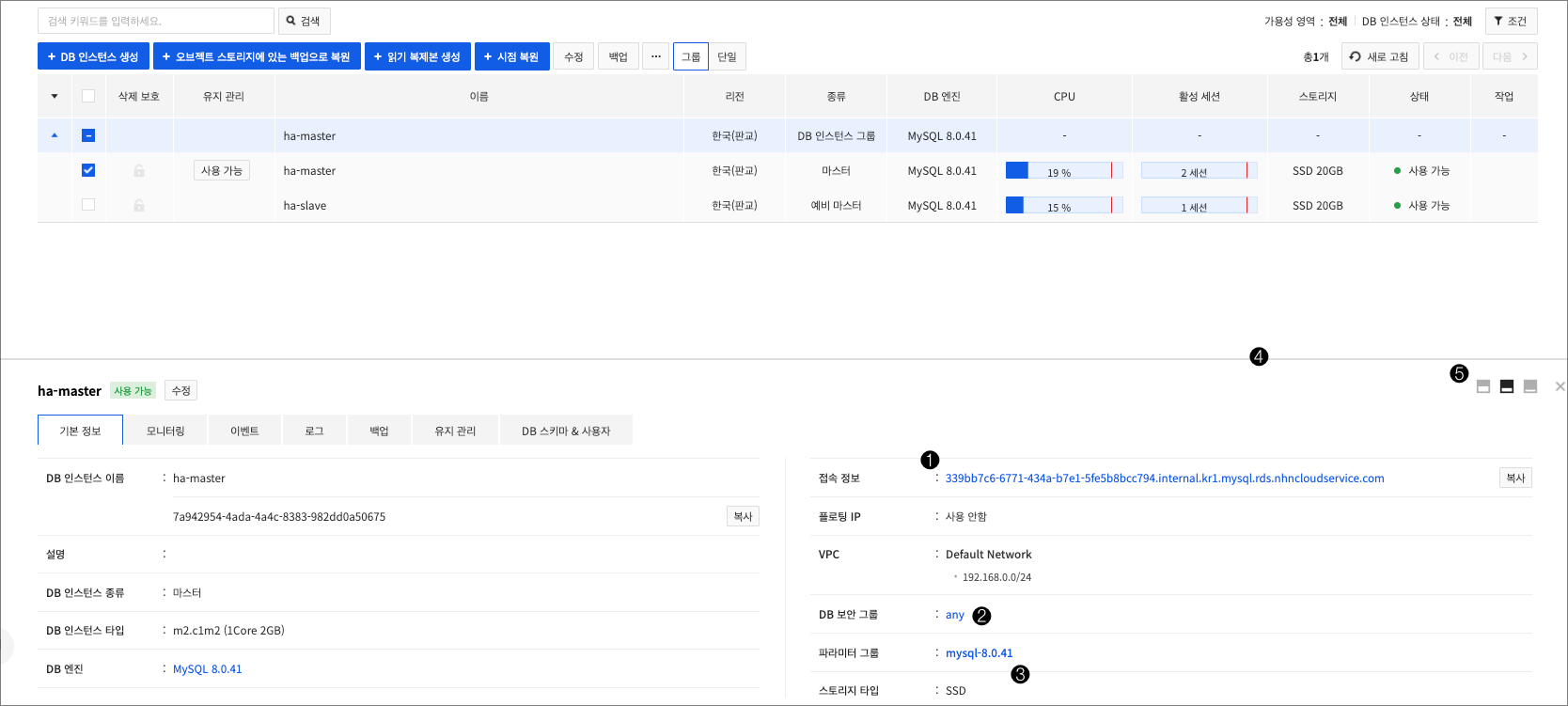Click the 1 세션 active sessions bar
Image resolution: width=1568 pixels, height=706 pixels.
1200,205
